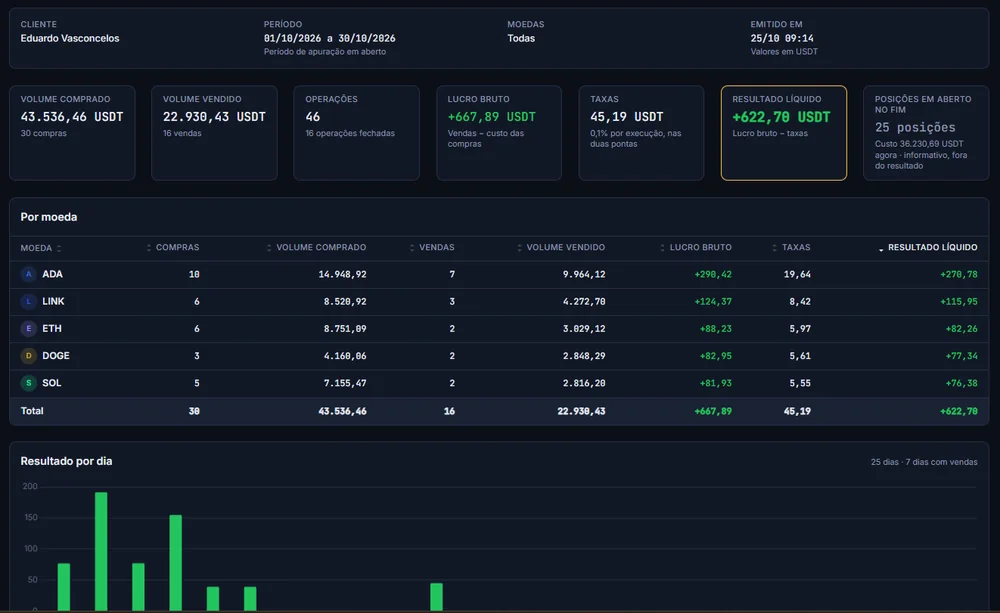Click the SOL coin icon
The image size is (1000, 613).
[28, 383]
